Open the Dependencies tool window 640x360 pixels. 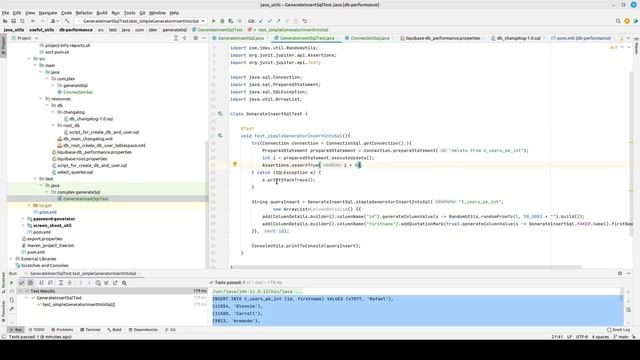pyautogui.click(x=143, y=329)
